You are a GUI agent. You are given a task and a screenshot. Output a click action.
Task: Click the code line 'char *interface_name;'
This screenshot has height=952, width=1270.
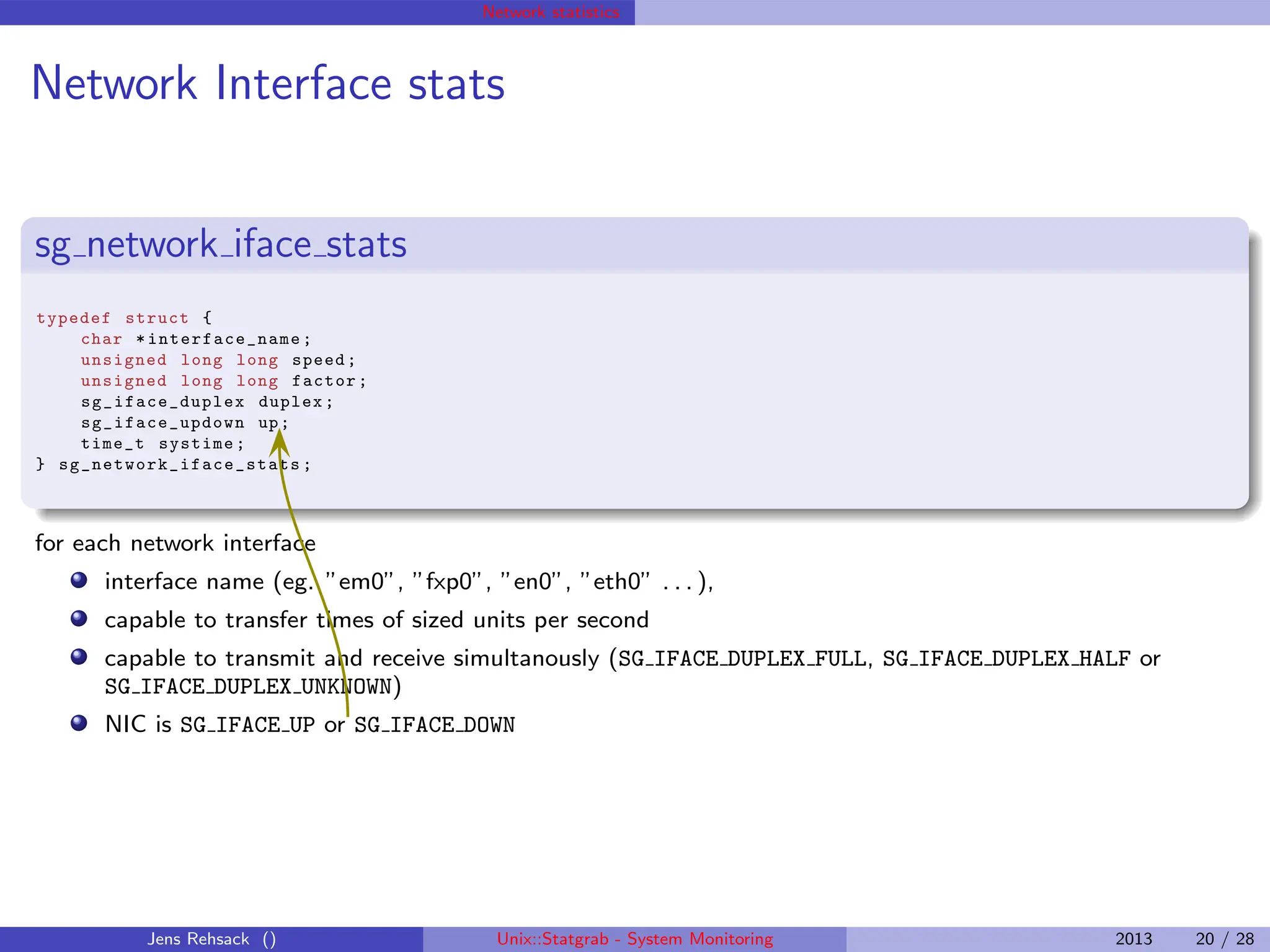pyautogui.click(x=195, y=339)
